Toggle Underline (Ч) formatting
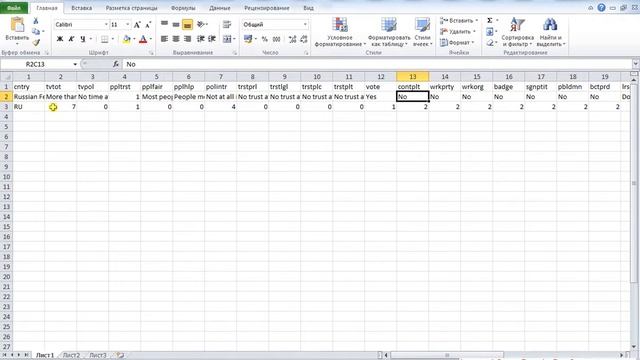Viewport: 640px width, 360px height. click(x=82, y=39)
